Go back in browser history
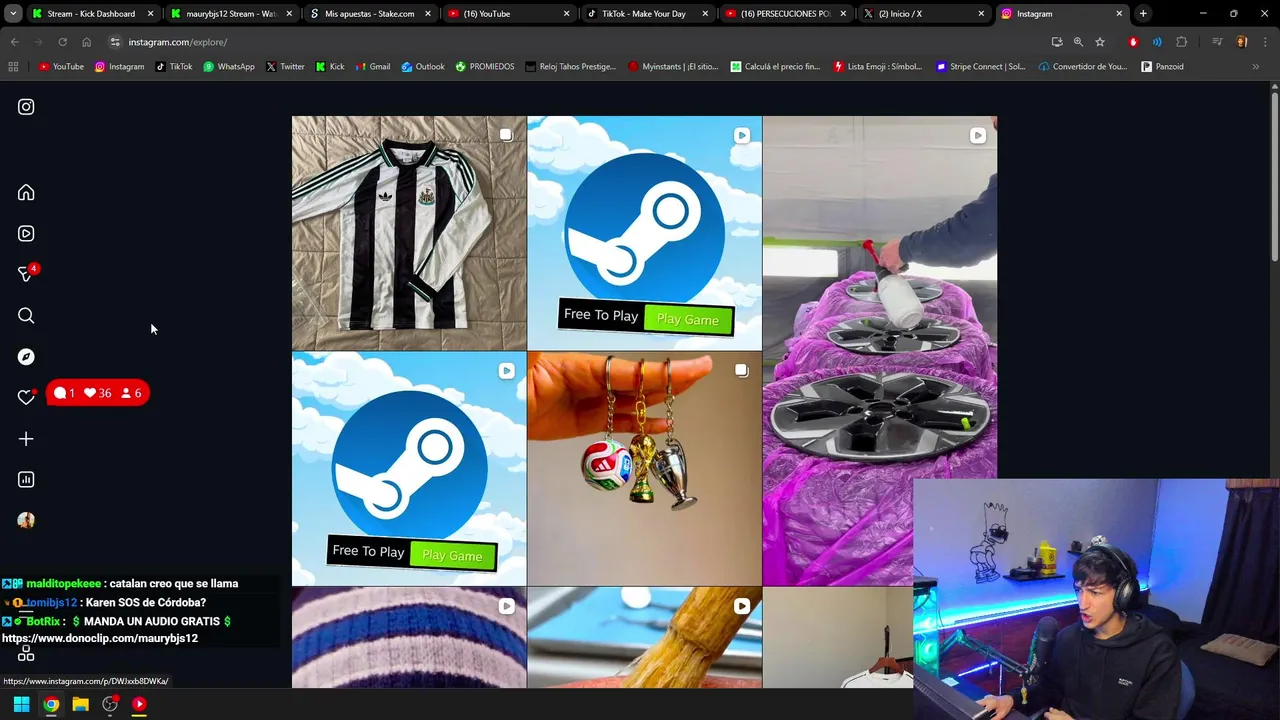The image size is (1280, 720). (x=14, y=42)
